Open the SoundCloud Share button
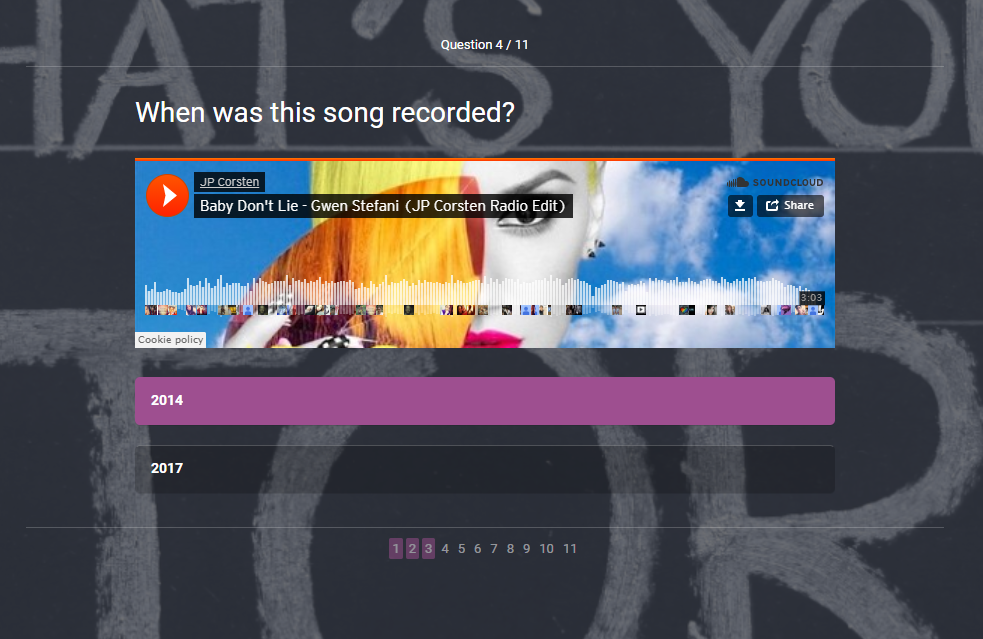This screenshot has height=639, width=983. tap(790, 206)
